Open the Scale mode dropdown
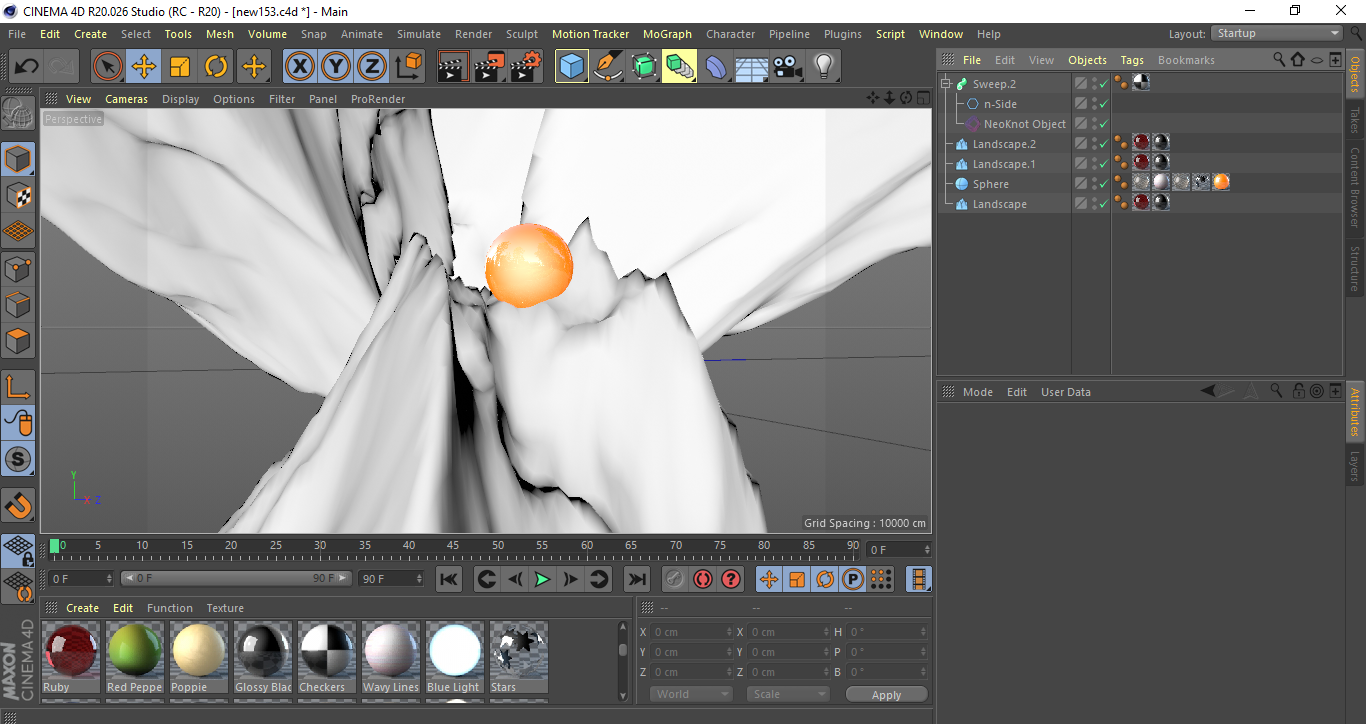1366x724 pixels. 789,694
